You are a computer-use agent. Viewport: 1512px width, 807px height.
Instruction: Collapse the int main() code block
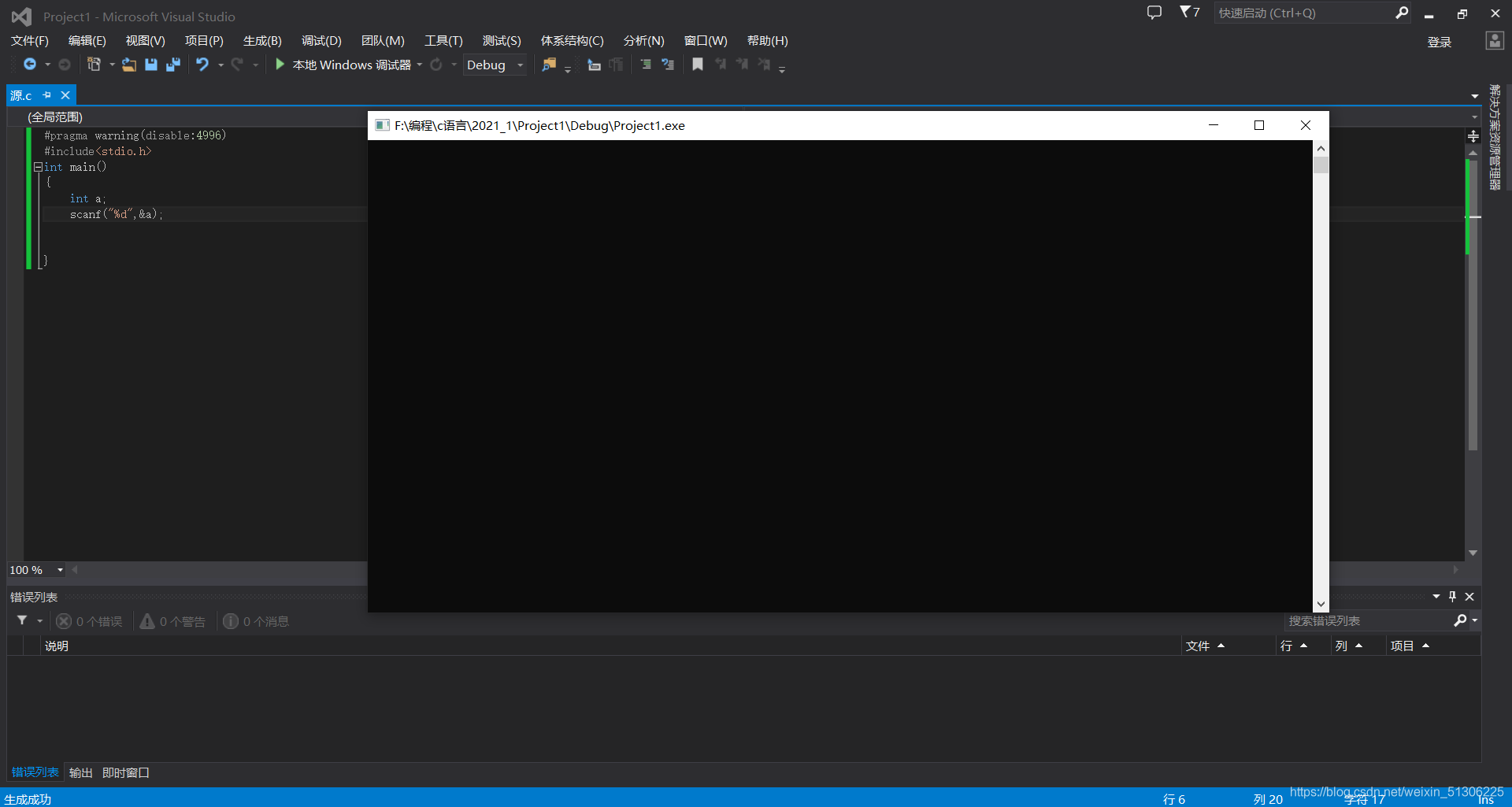38,167
